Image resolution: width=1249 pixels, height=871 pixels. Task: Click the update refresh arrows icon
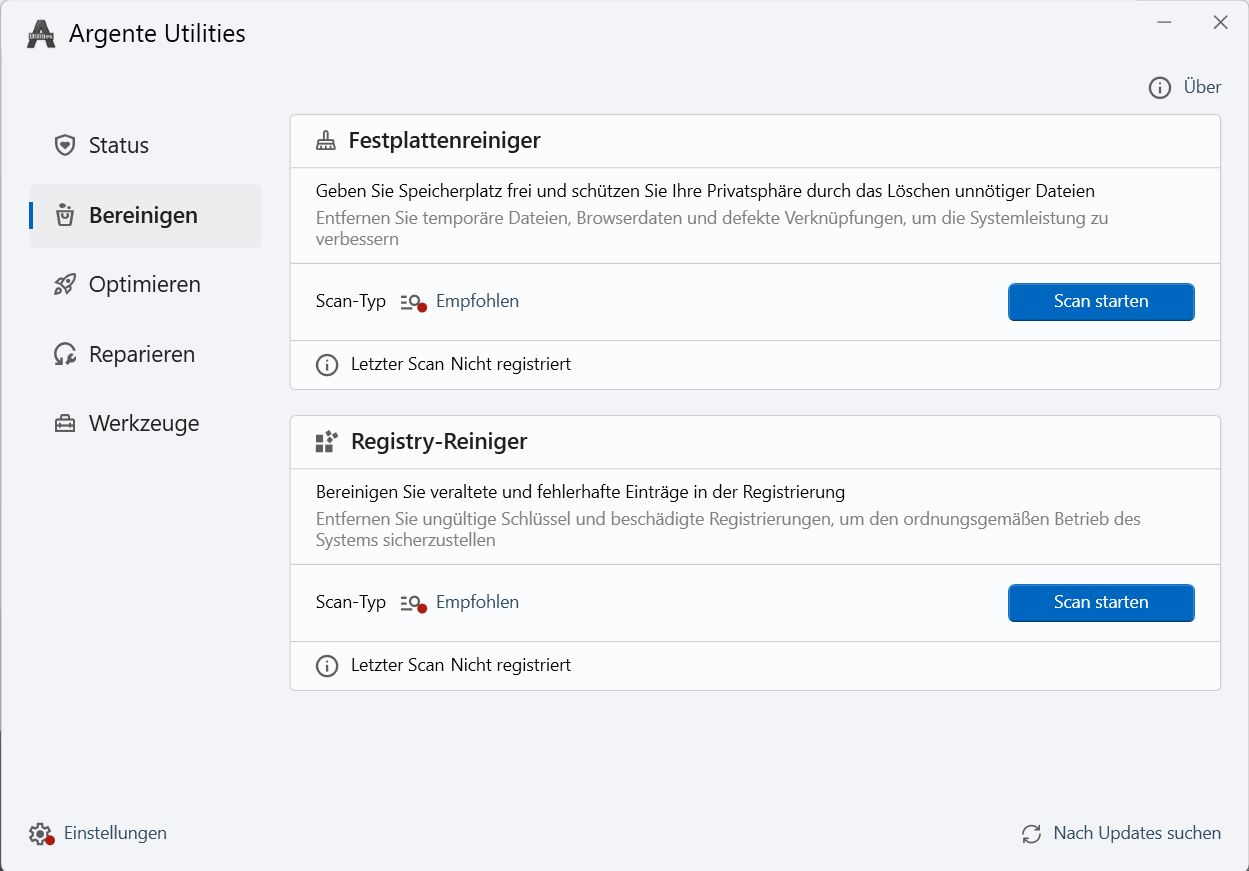(1031, 834)
